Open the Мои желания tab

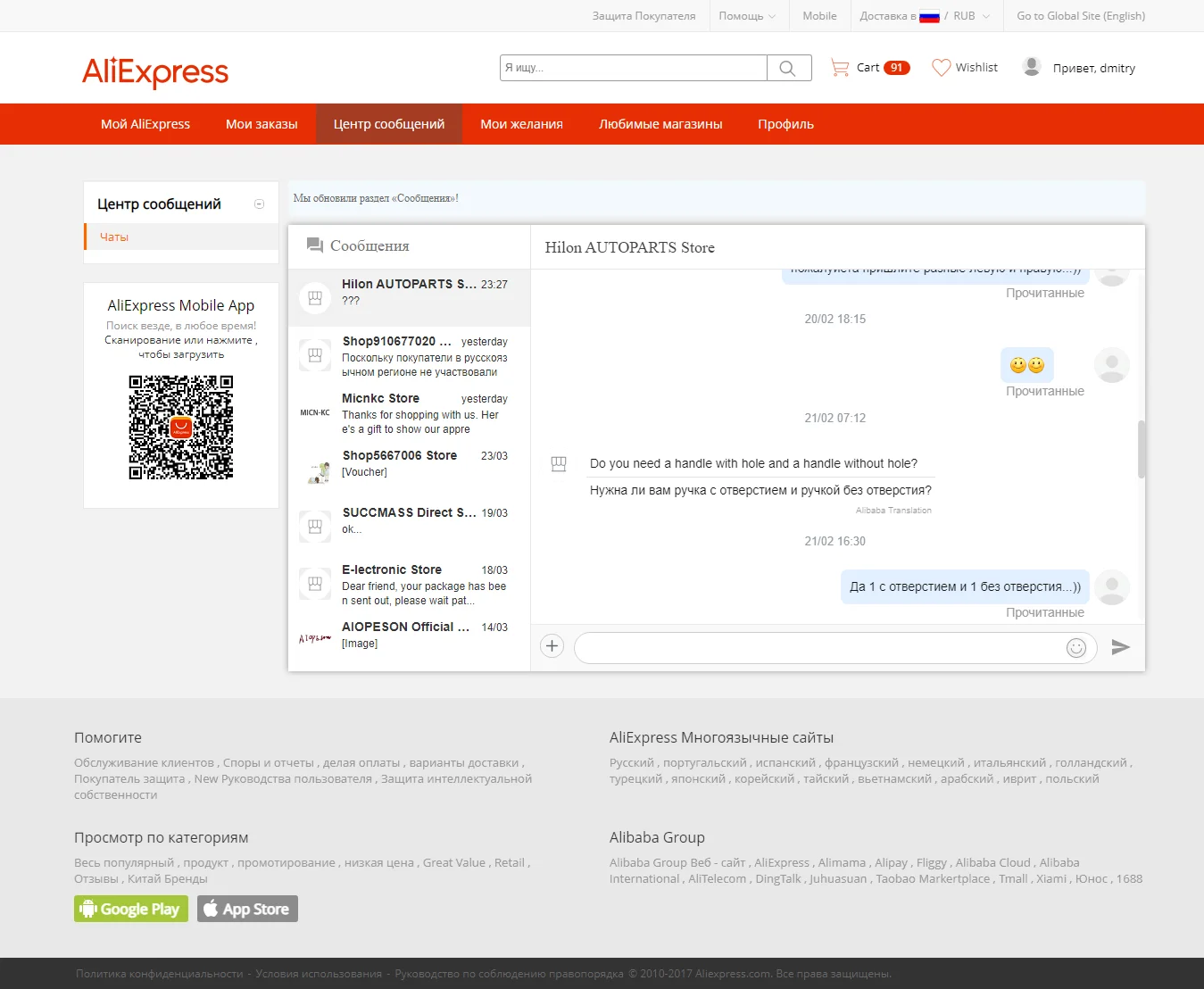coord(522,124)
